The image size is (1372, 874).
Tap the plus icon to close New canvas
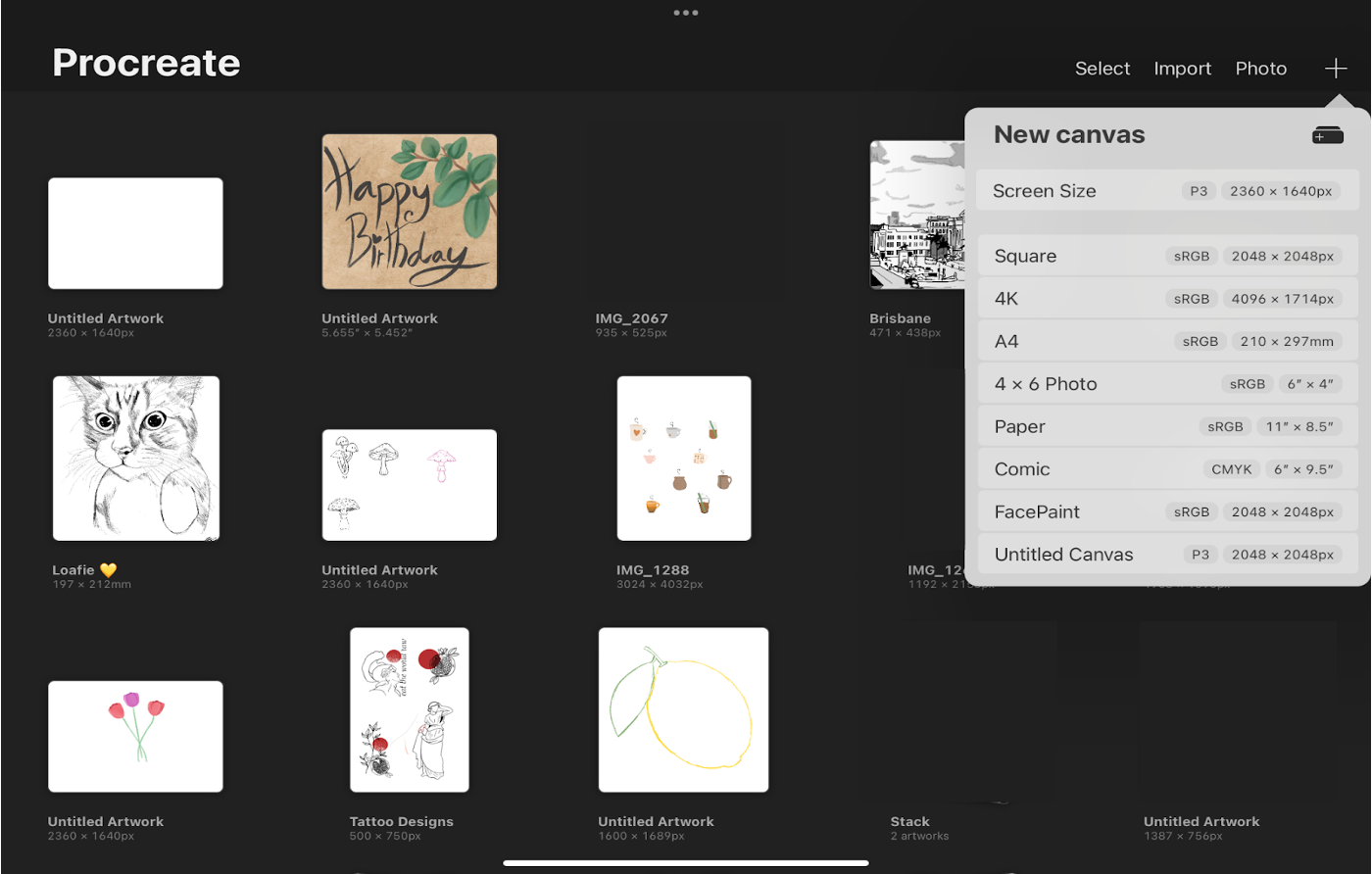(1335, 69)
